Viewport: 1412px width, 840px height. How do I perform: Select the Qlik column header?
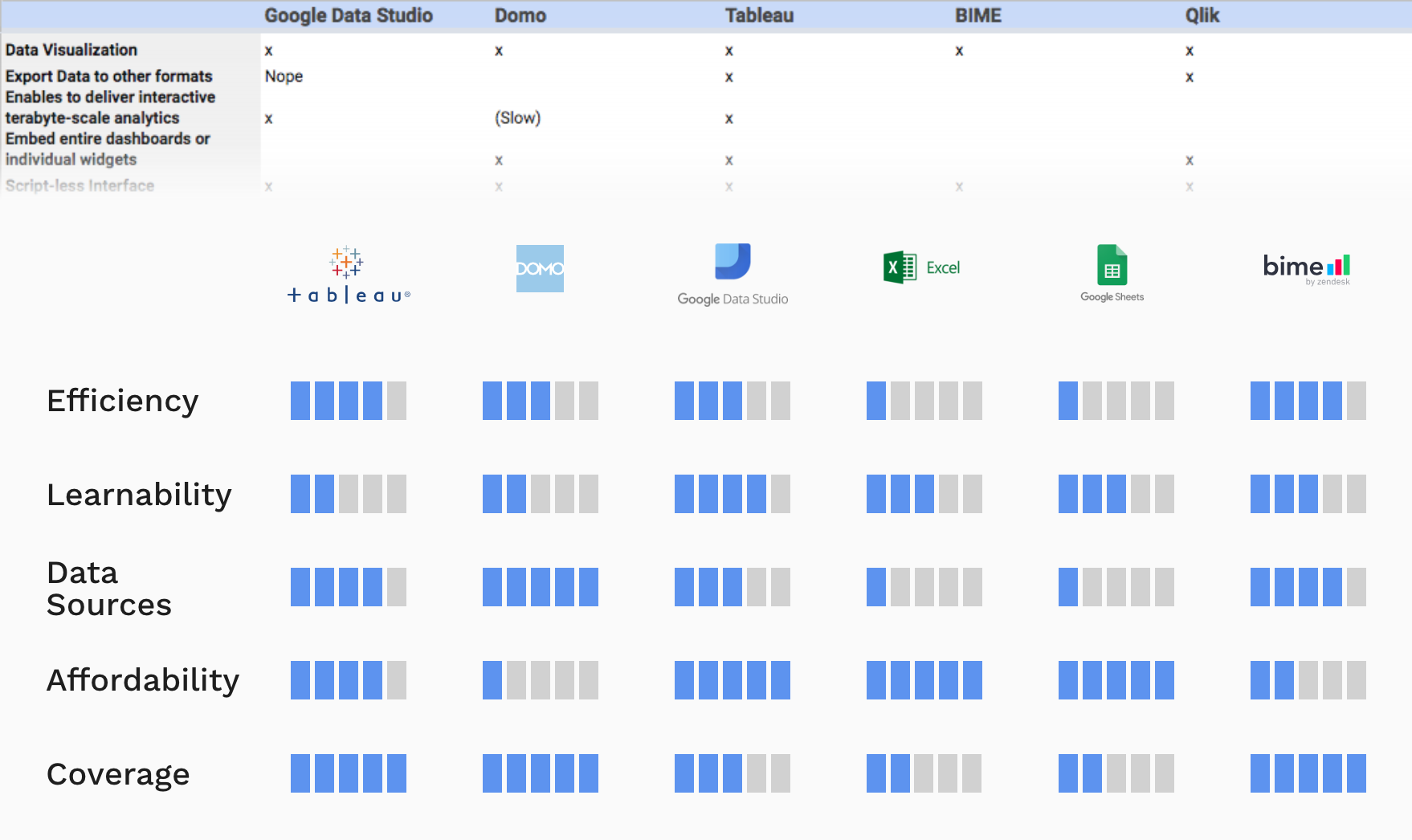point(1202,15)
